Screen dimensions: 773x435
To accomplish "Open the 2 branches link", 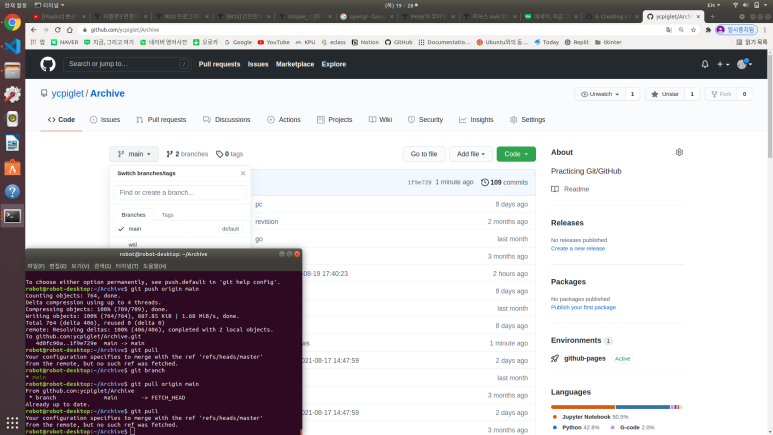I will tap(187, 154).
